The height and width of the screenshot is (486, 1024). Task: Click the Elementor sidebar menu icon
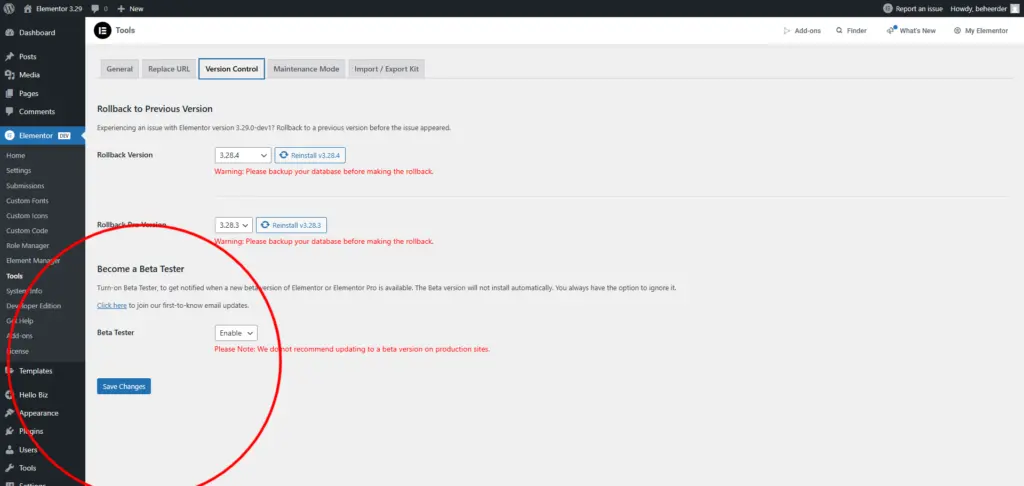point(9,136)
